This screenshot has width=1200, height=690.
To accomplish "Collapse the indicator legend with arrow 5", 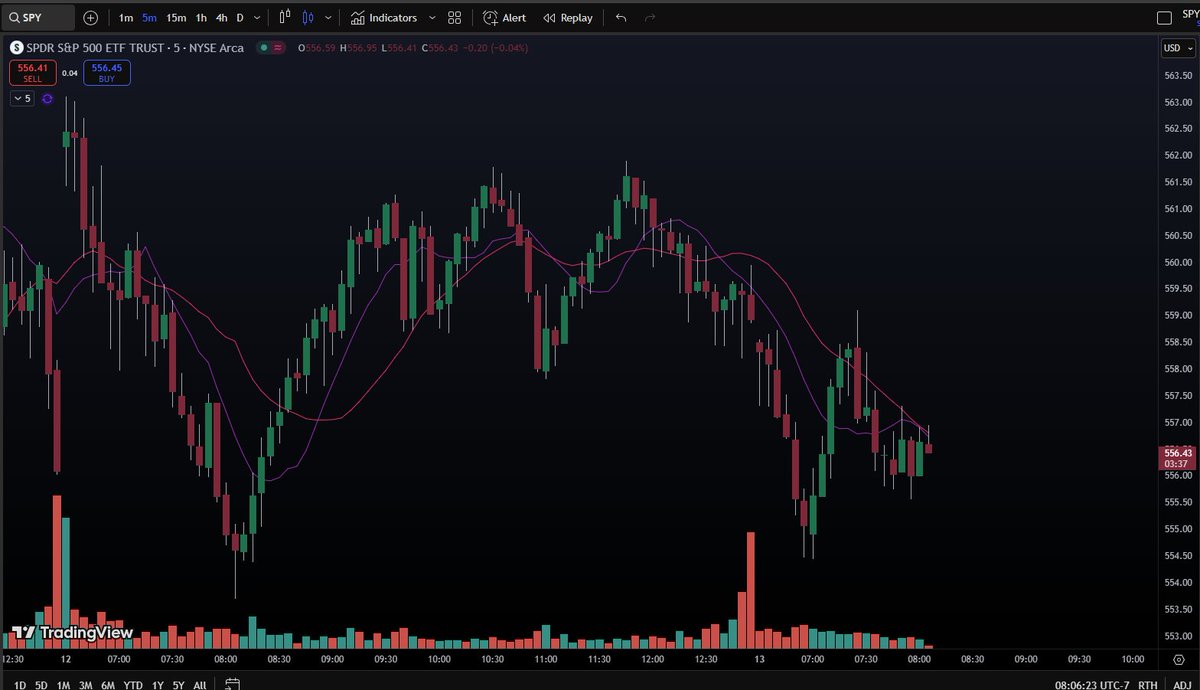I will click(x=22, y=98).
